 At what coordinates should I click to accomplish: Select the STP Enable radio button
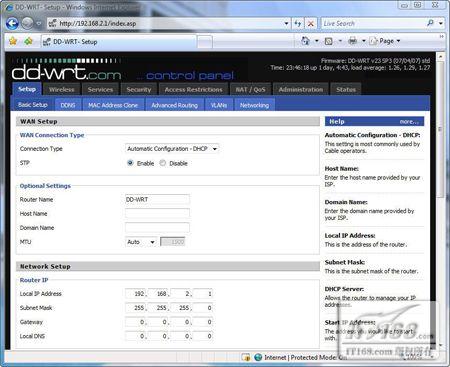click(x=130, y=163)
